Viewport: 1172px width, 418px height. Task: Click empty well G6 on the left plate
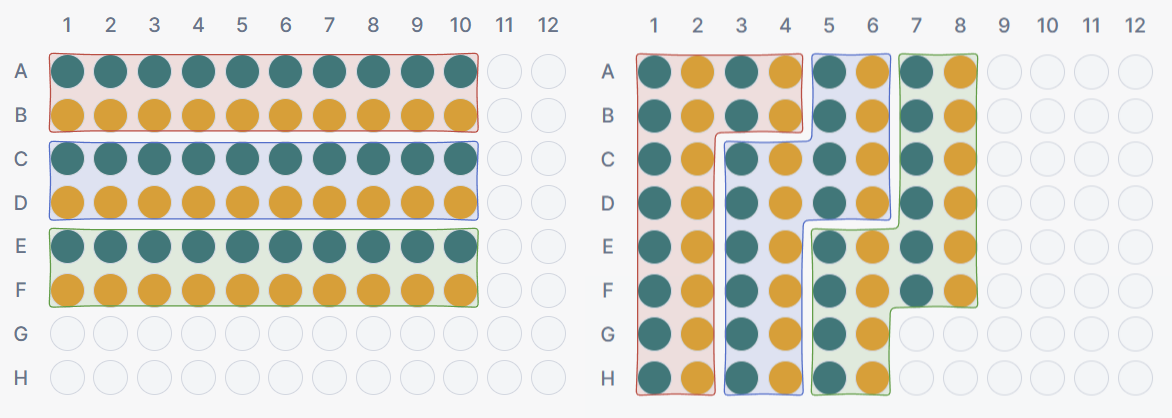click(x=285, y=334)
